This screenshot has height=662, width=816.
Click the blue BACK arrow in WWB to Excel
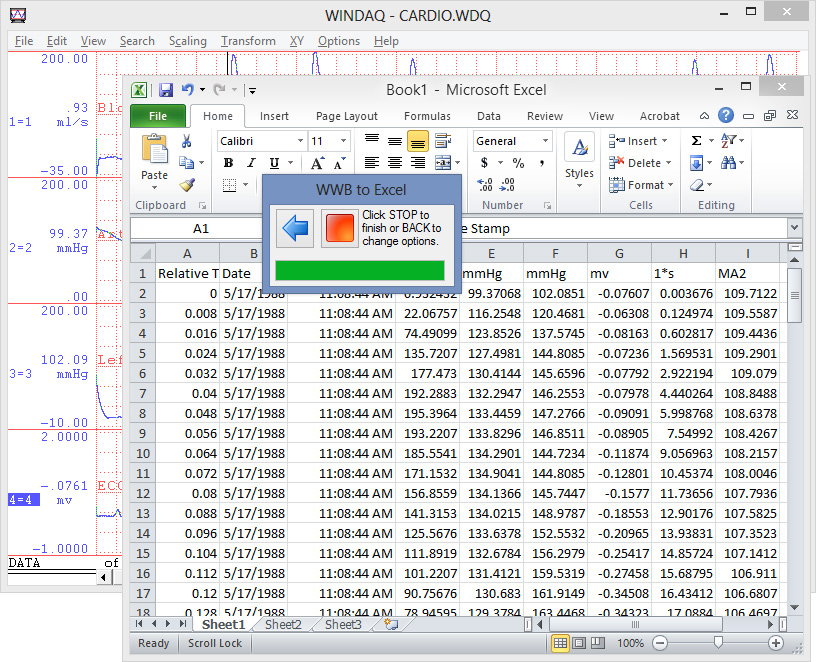(295, 228)
